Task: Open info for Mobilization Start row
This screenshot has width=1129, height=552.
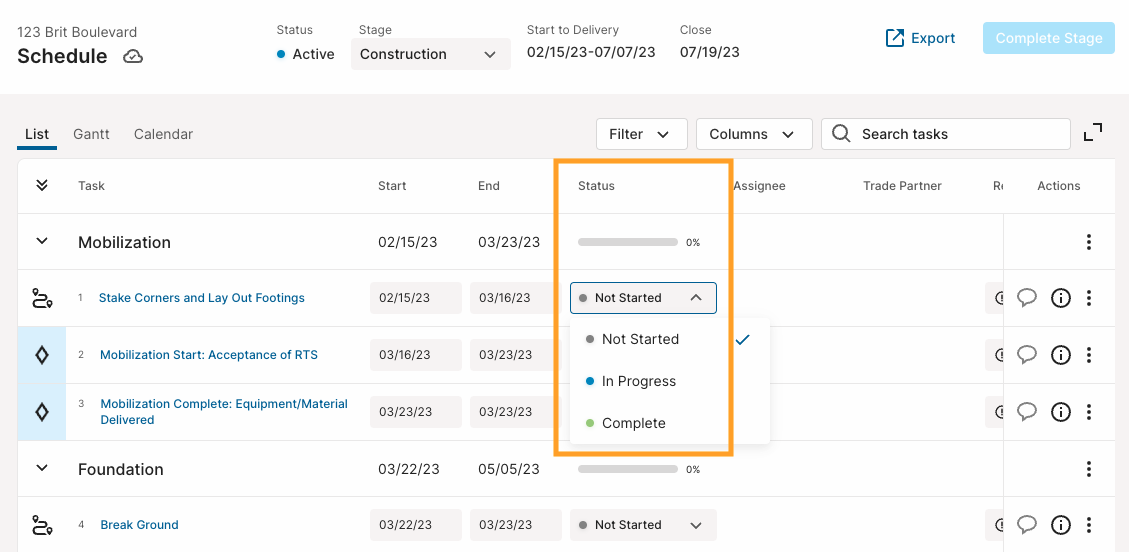Action: 1061,355
